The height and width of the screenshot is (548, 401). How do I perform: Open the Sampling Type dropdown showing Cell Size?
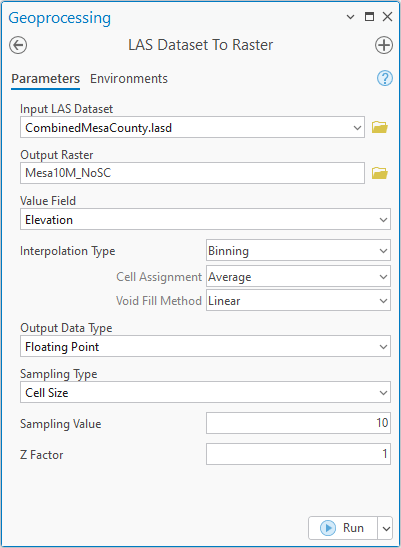(205, 392)
